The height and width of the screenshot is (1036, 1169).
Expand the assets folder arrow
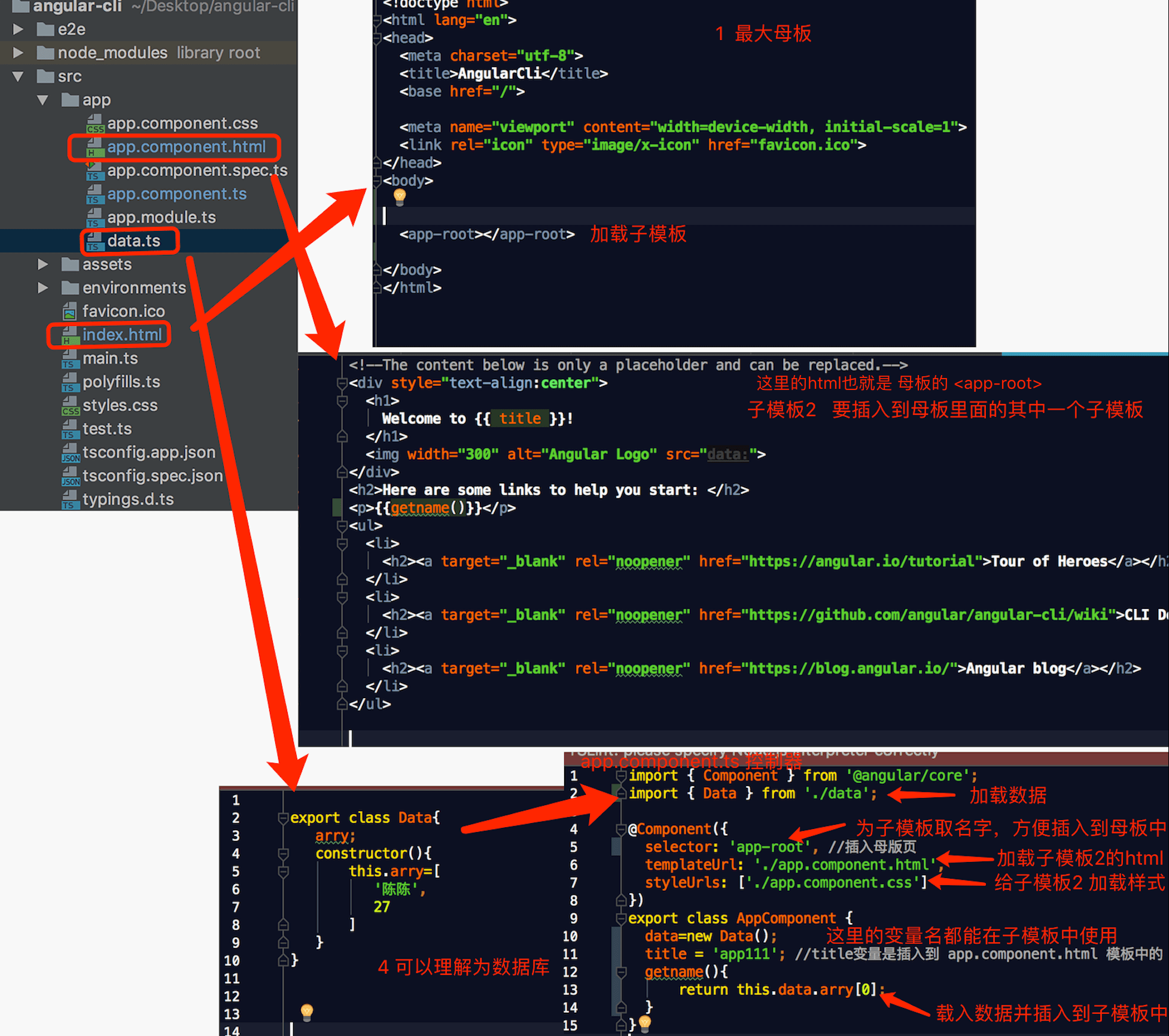coord(42,264)
